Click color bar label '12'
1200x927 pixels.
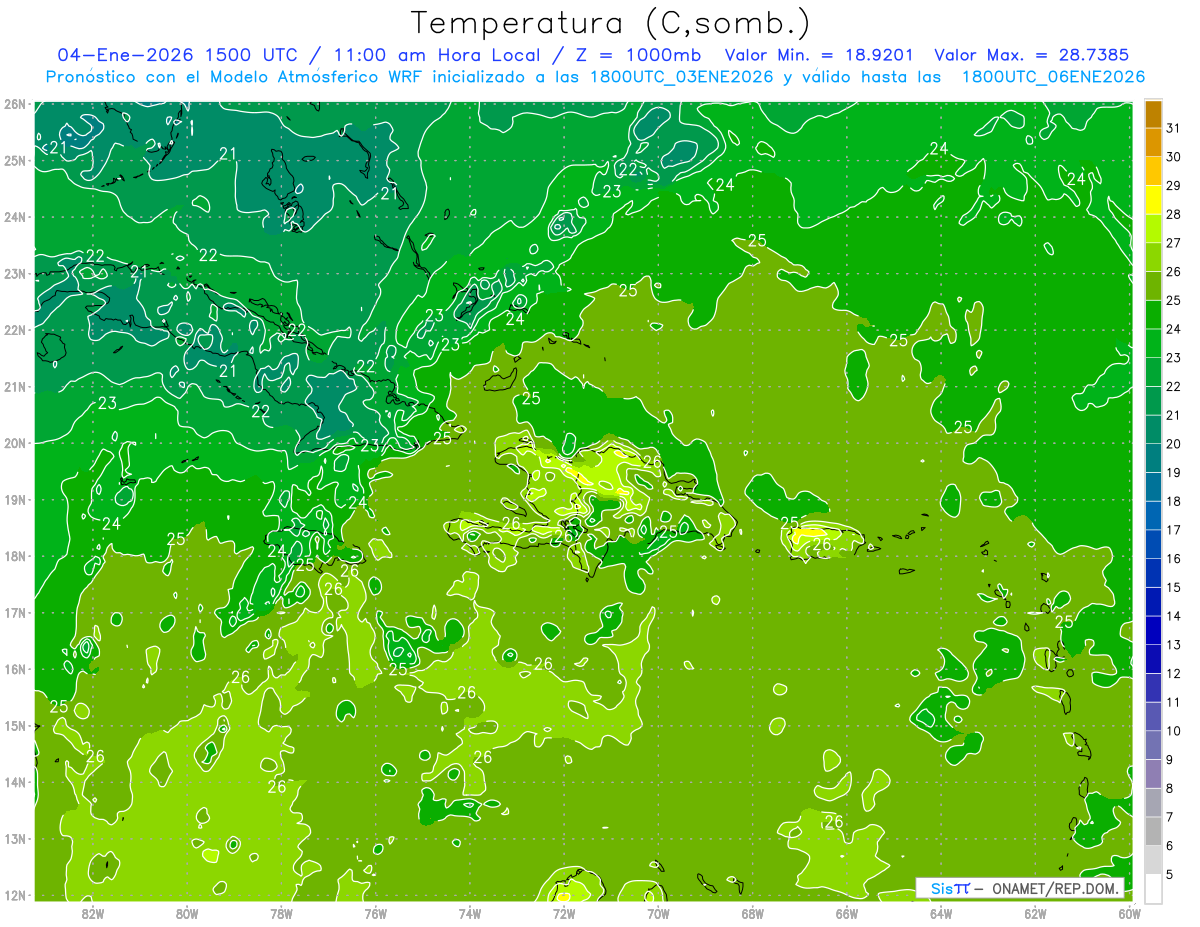pos(1174,673)
